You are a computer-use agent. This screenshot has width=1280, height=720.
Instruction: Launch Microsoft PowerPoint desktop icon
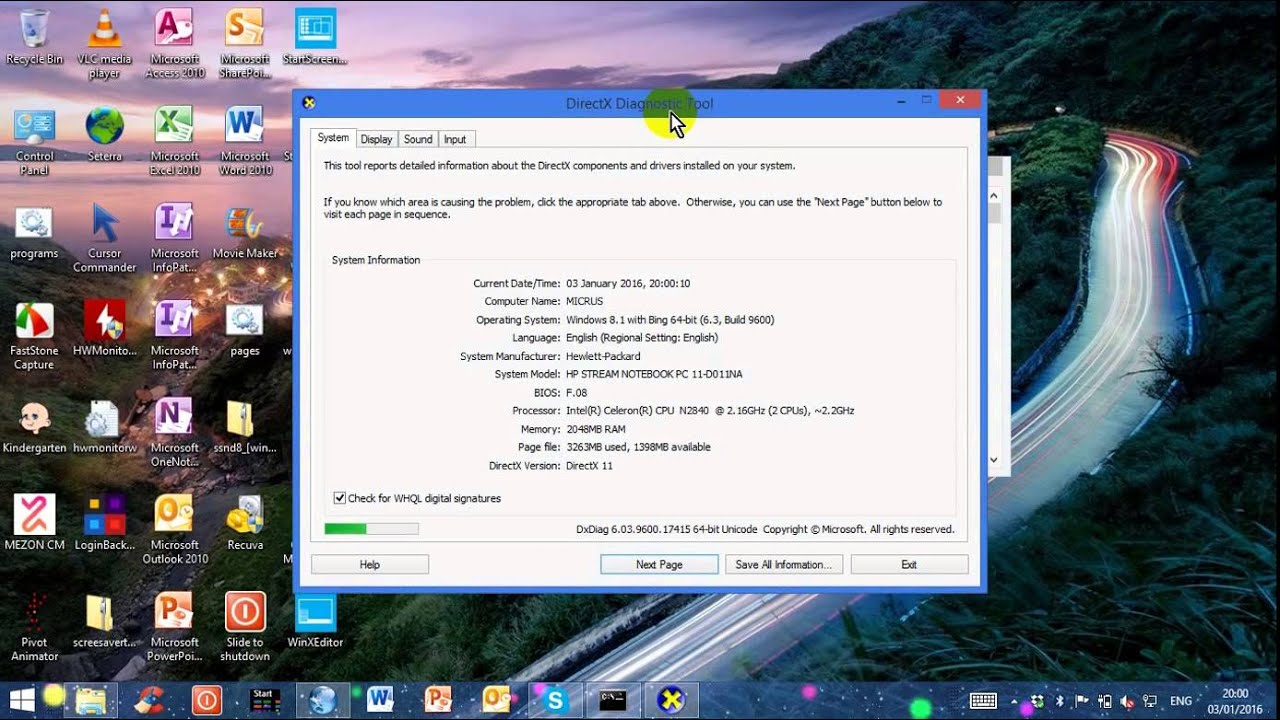[x=175, y=627]
